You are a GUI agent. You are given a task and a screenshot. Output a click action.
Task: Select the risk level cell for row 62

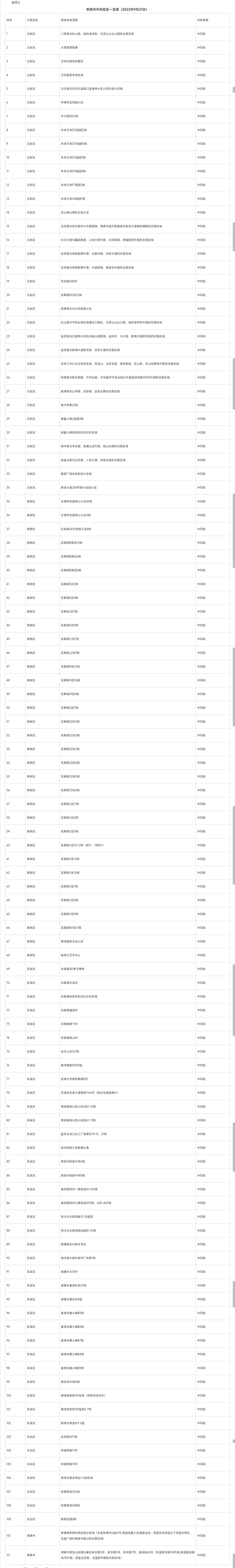point(202,873)
